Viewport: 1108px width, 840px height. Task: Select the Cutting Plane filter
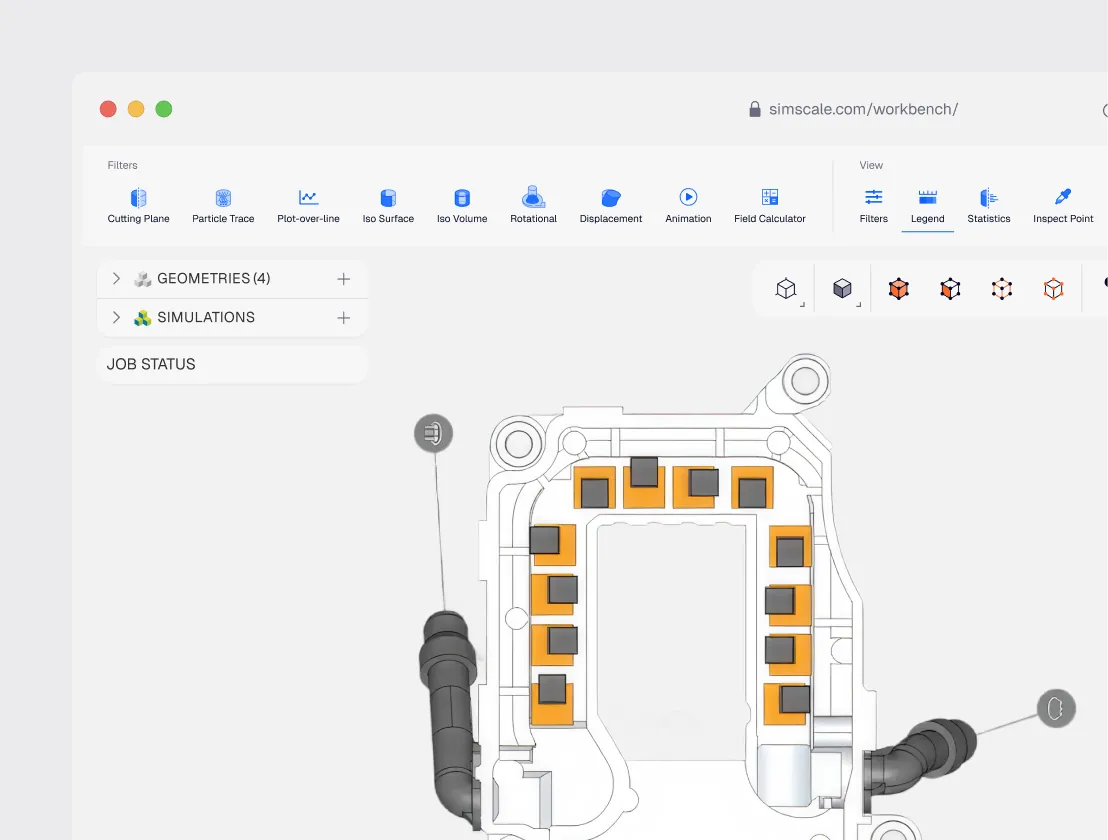click(138, 206)
